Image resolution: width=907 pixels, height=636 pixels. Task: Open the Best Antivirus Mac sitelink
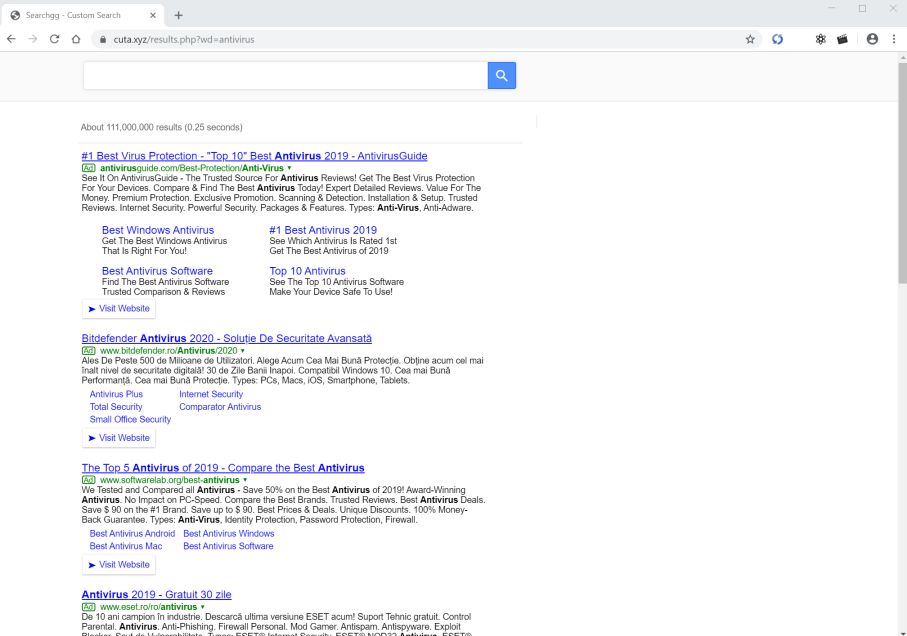(126, 546)
